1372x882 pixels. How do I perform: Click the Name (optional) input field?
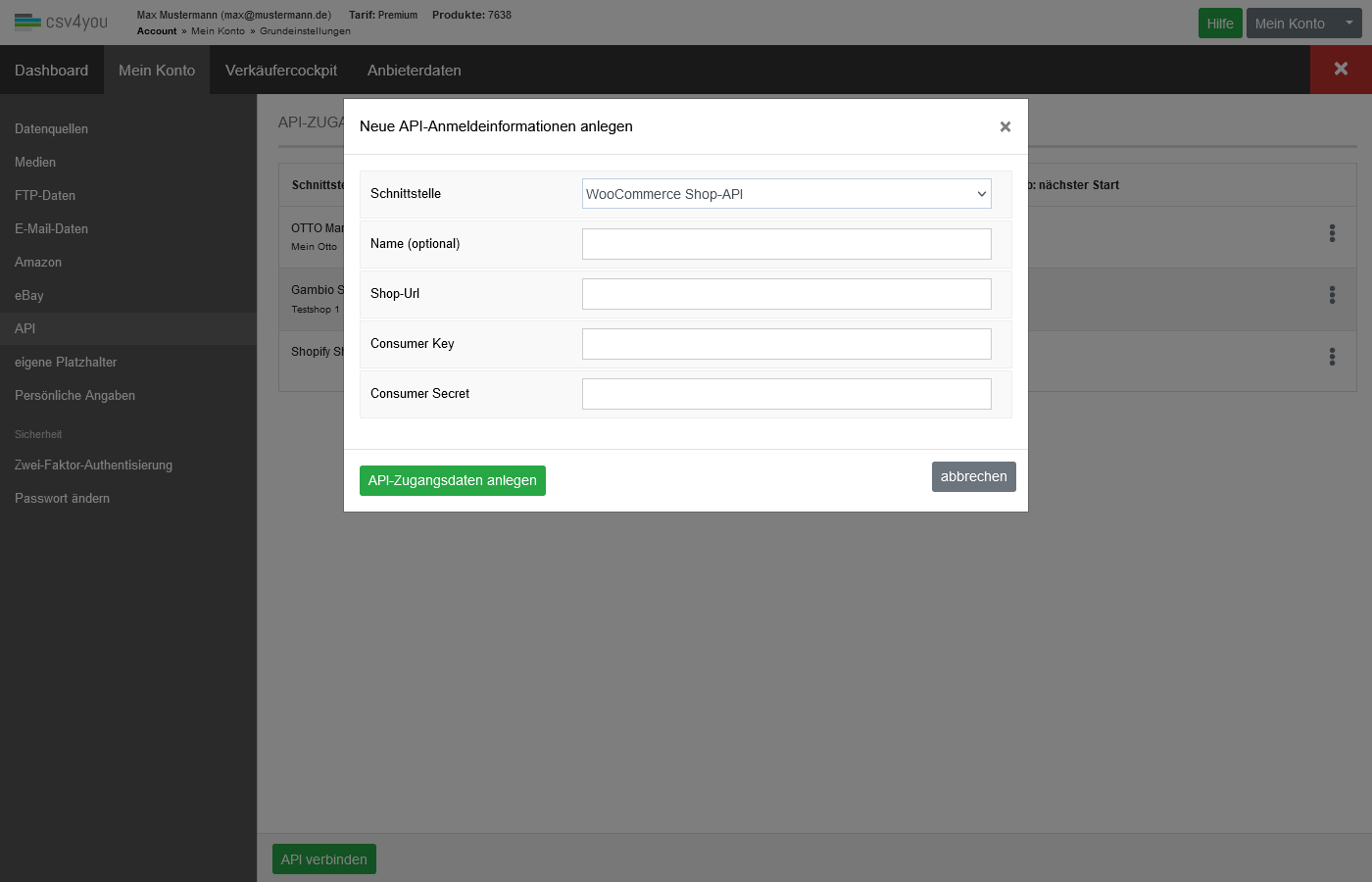coord(786,244)
